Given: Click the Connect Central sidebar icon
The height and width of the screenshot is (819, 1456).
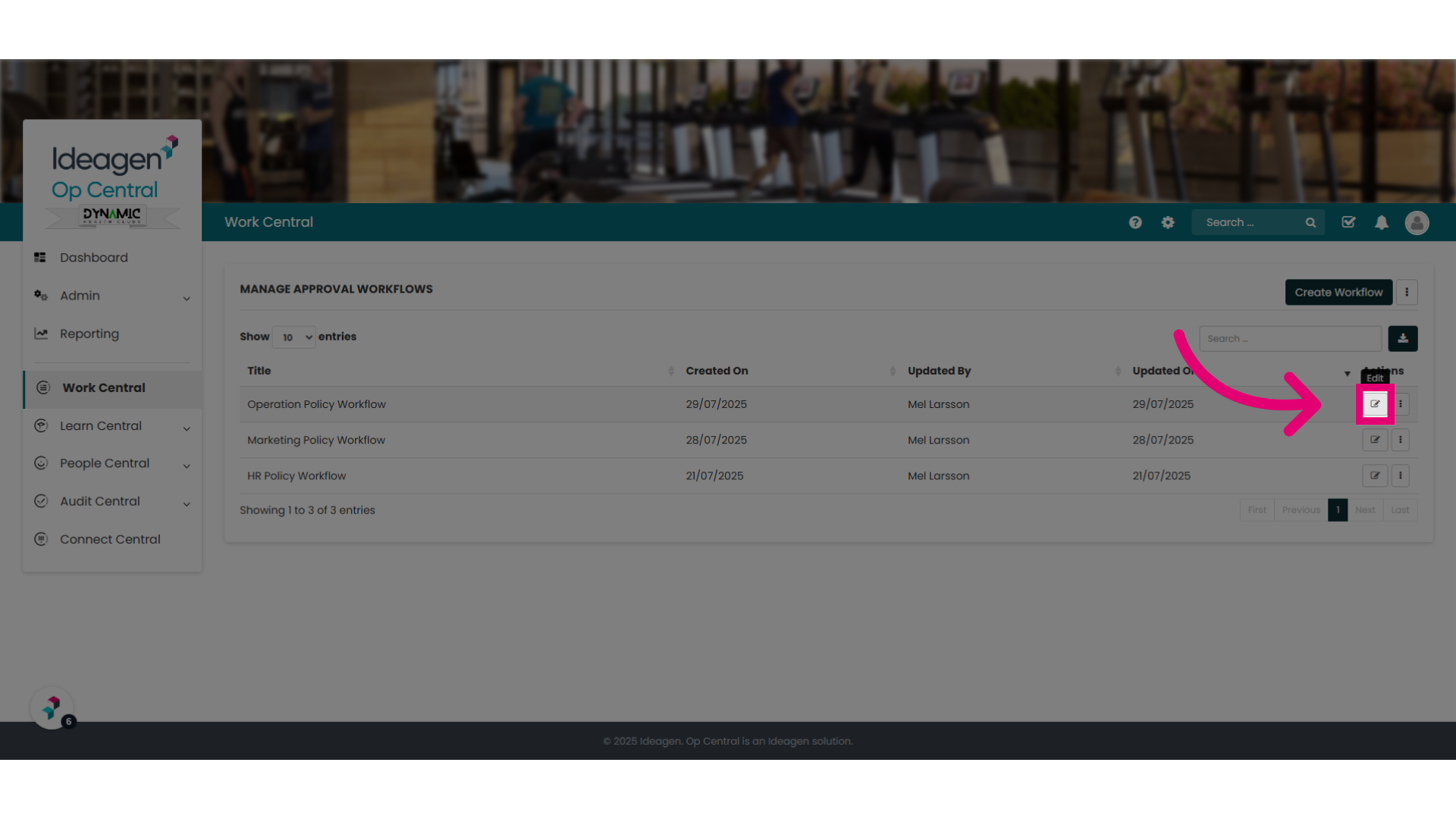Looking at the screenshot, I should pyautogui.click(x=41, y=539).
